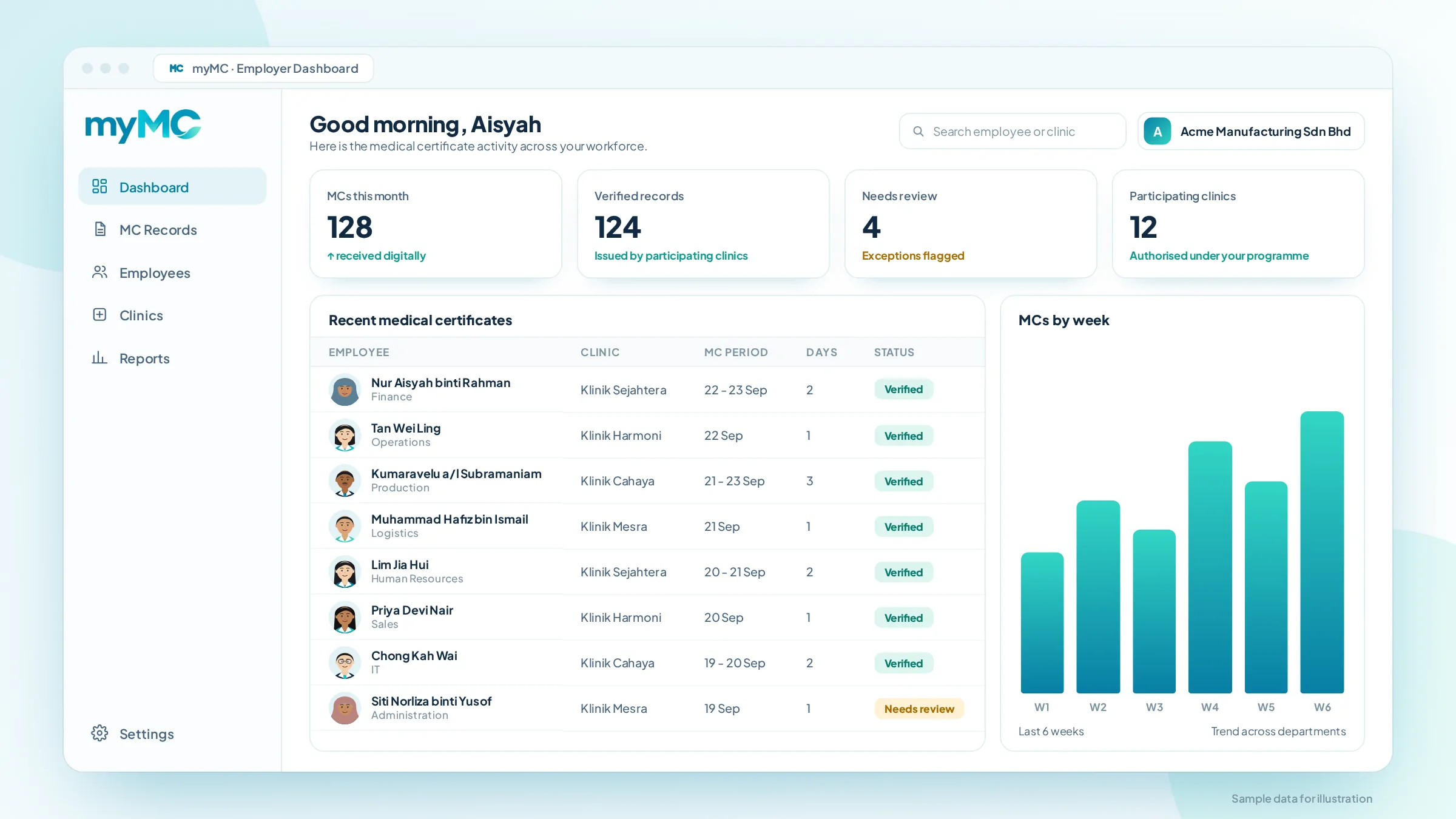
Task: Click 'Klinik Harmoni' in Tan Wei Ling's row
Action: (621, 436)
